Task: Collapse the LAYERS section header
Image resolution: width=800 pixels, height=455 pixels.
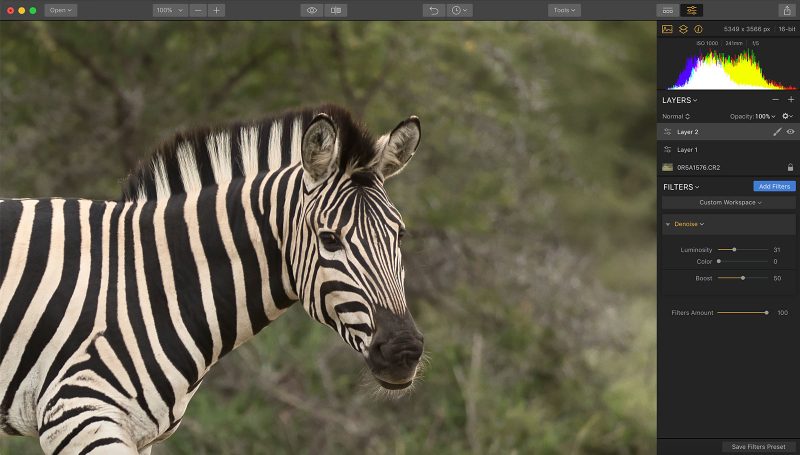Action: [680, 100]
